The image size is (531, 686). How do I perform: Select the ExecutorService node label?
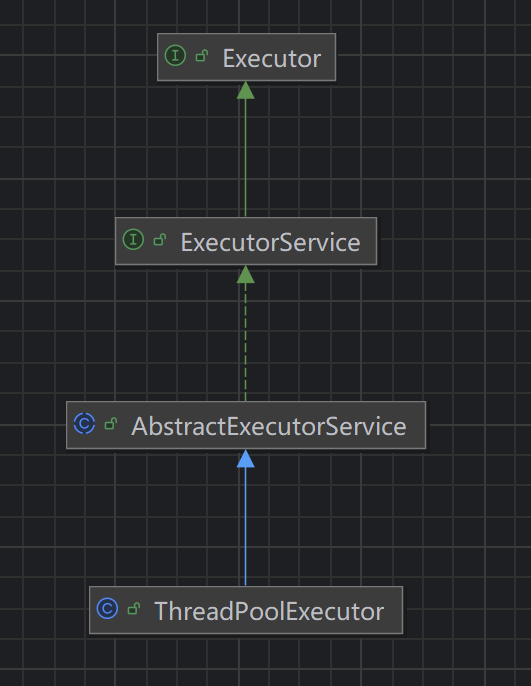(270, 242)
